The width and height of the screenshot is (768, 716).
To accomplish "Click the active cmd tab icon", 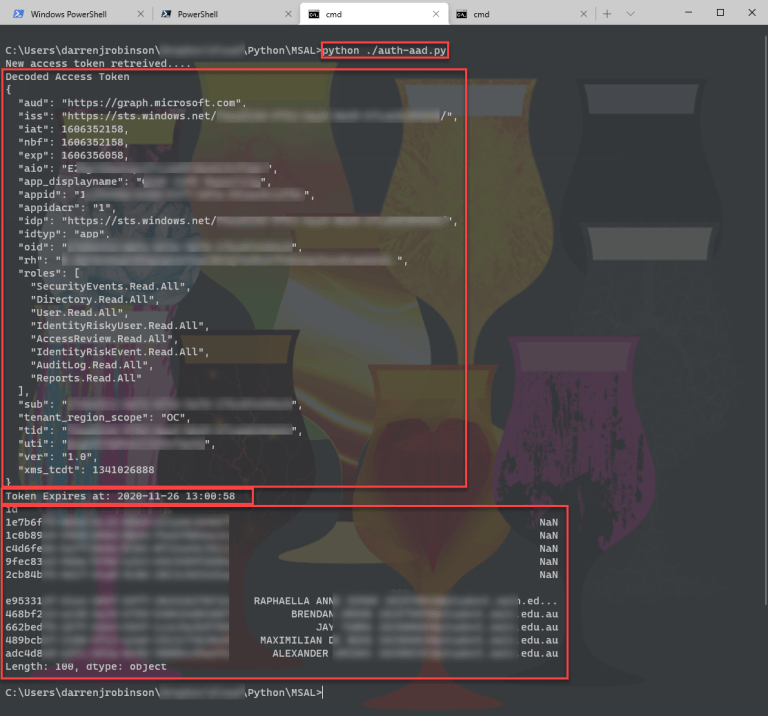I will (x=313, y=14).
